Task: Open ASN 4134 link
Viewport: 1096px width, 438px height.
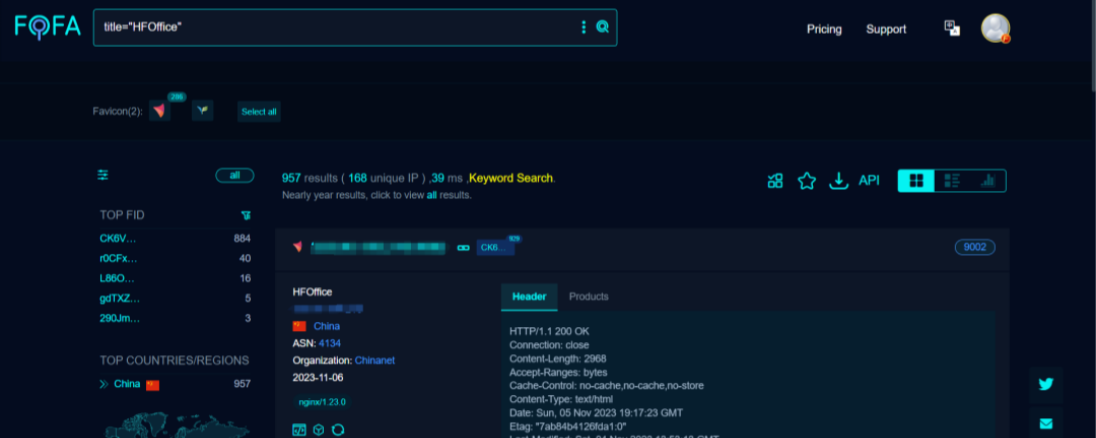Action: pos(329,343)
